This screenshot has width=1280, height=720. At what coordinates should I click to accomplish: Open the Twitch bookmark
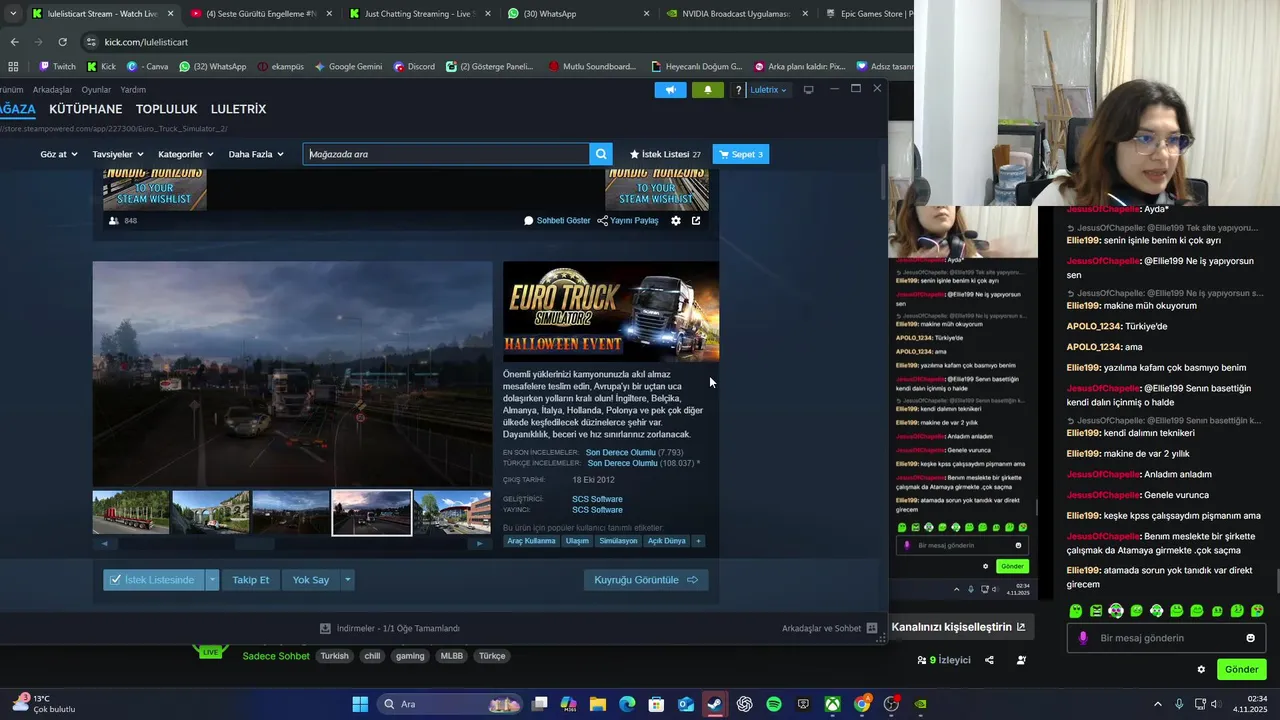coord(57,66)
